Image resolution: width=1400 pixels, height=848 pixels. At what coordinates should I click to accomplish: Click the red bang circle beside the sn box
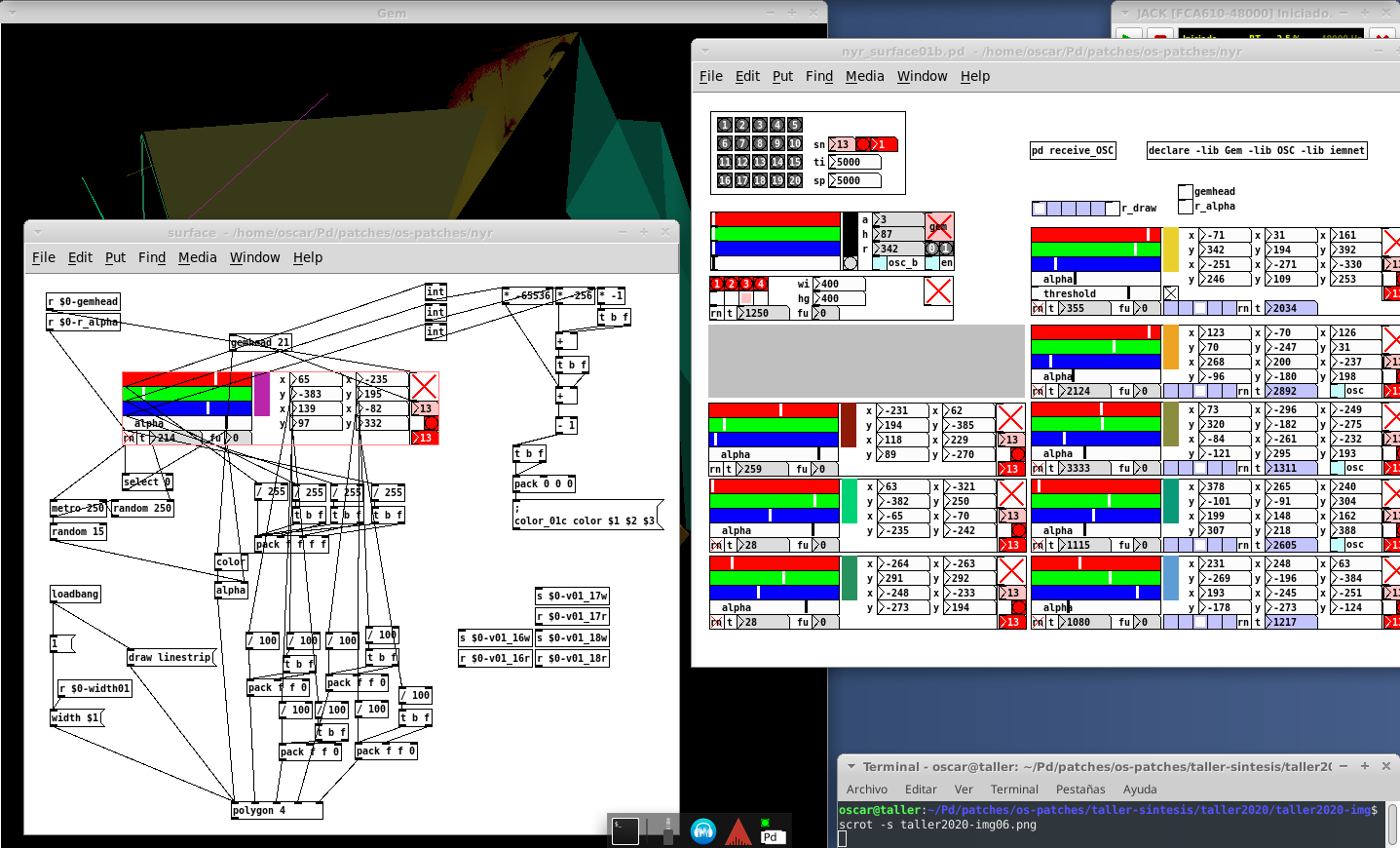point(863,144)
